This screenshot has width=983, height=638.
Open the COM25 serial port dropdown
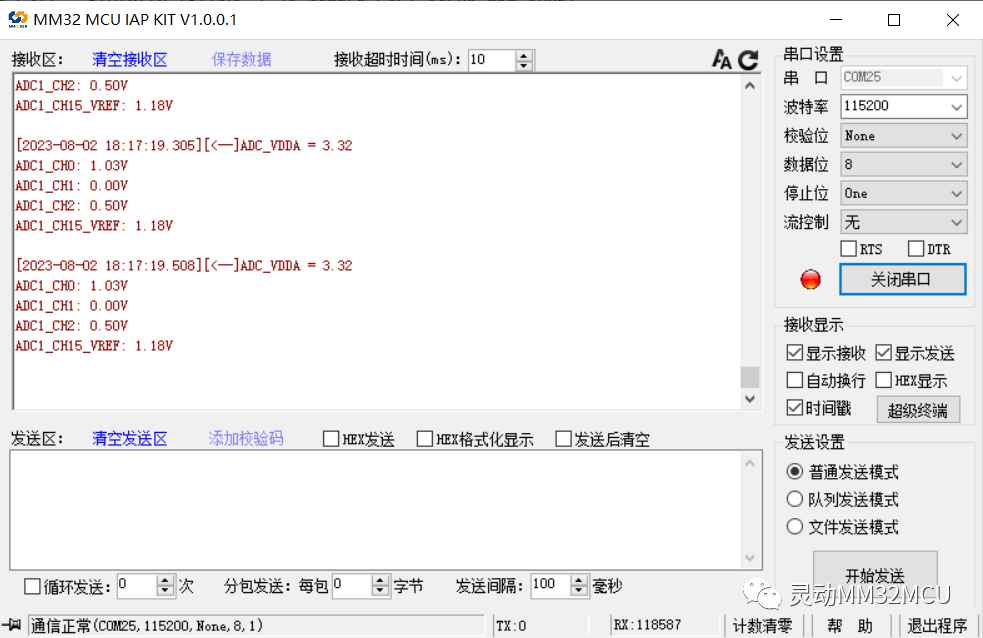click(x=903, y=77)
